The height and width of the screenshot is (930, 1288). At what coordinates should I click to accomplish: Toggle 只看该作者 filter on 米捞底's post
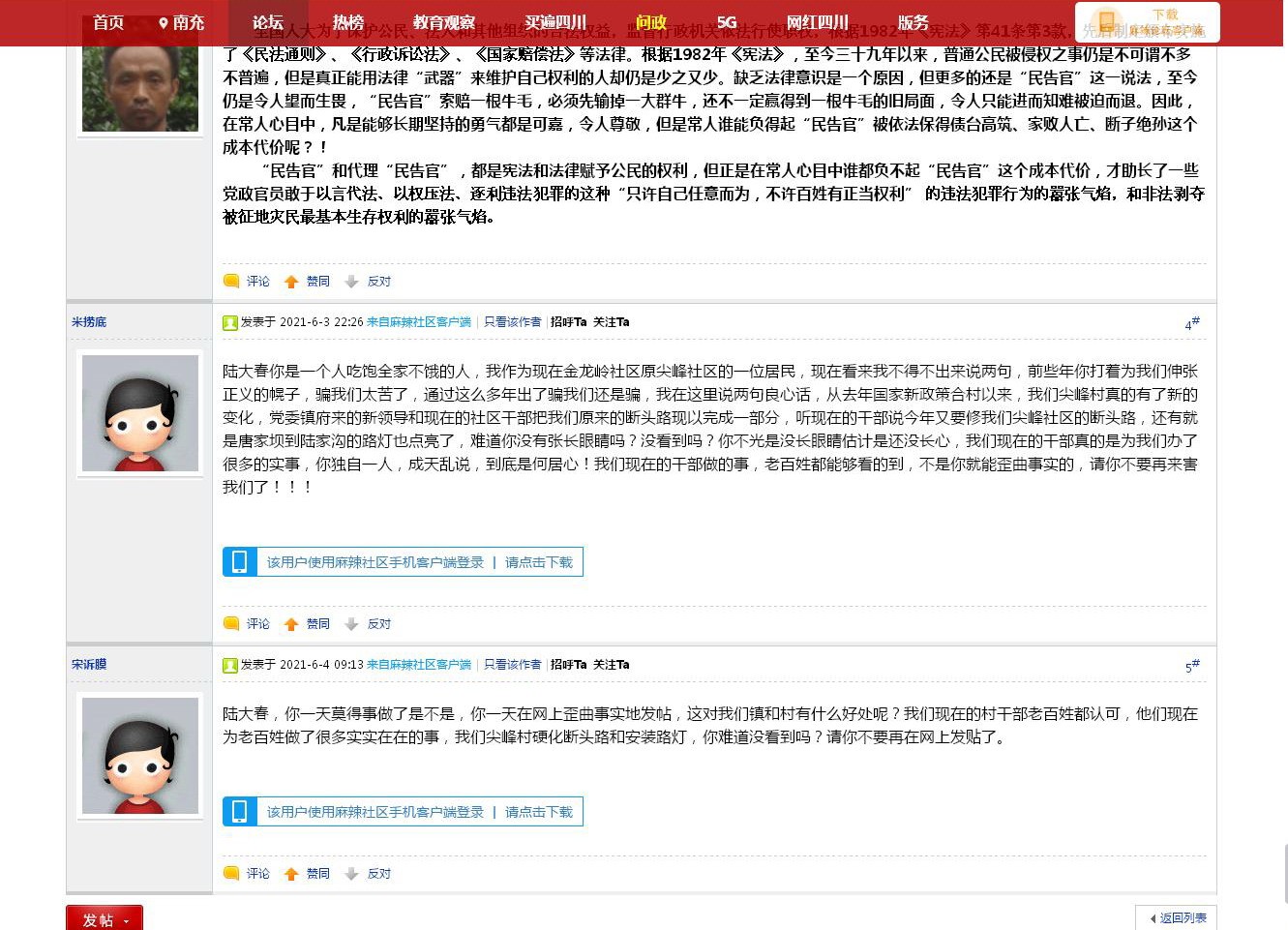coord(512,322)
